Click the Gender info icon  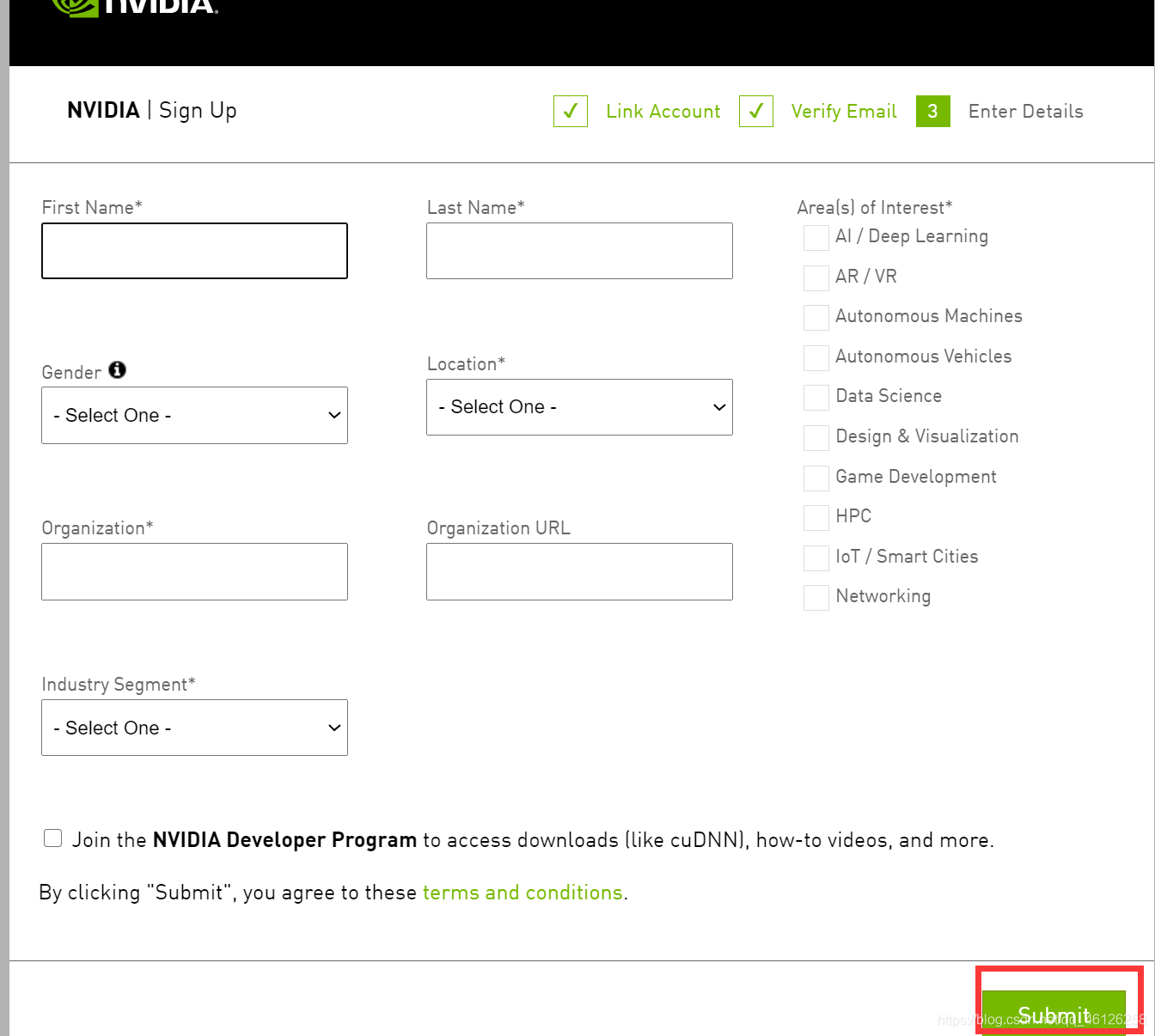point(117,369)
